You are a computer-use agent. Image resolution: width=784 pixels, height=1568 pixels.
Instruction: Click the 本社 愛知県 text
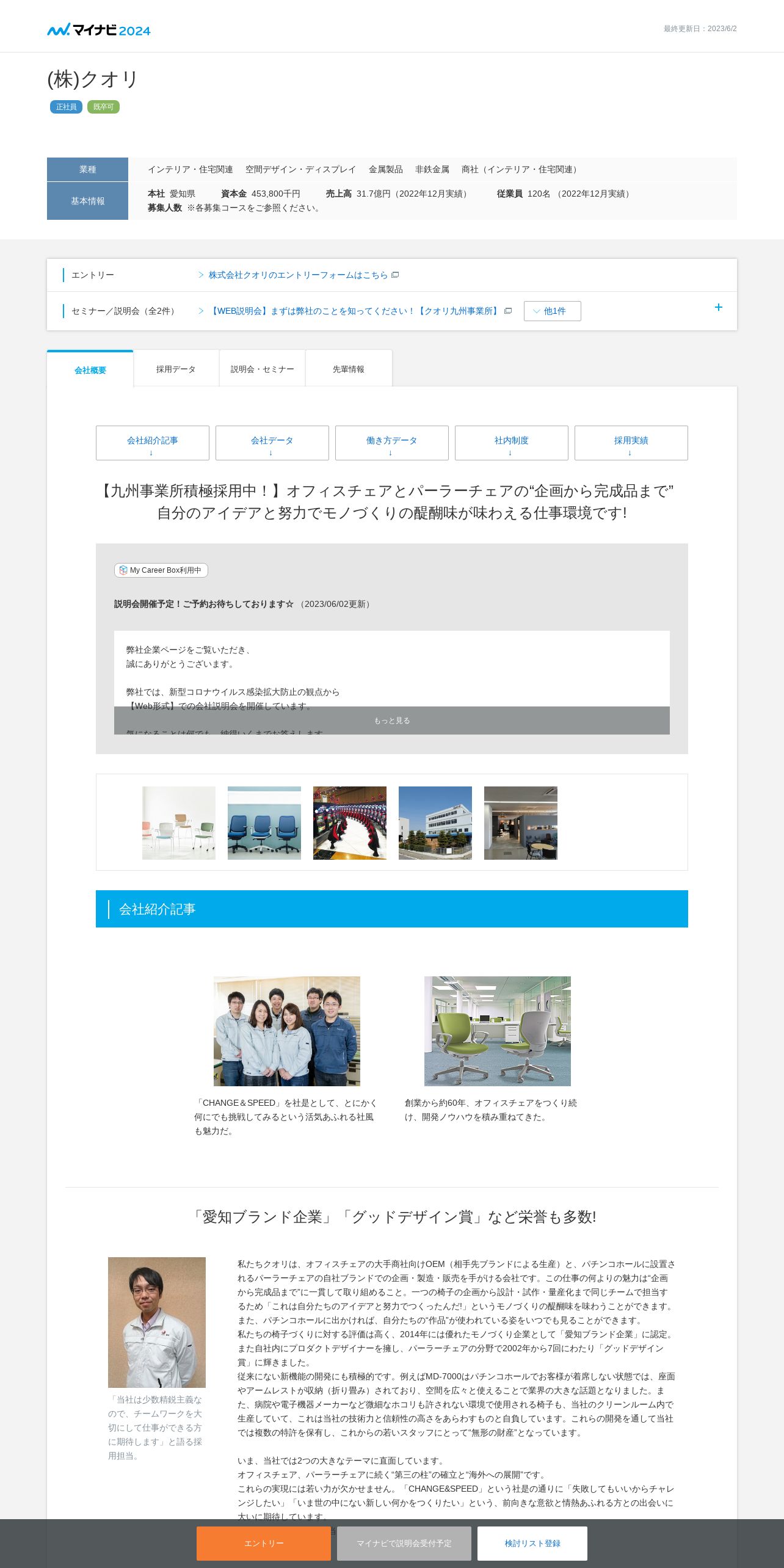(172, 194)
